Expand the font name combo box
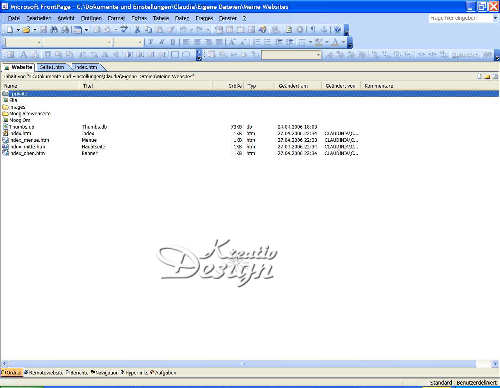The image size is (500, 388). click(109, 42)
